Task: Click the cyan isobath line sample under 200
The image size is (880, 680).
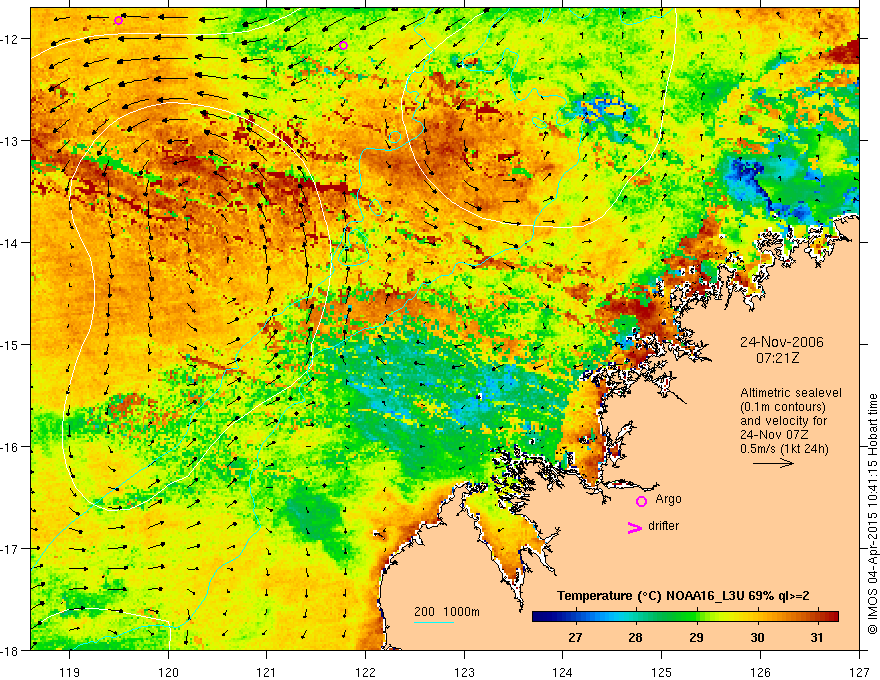Action: pyautogui.click(x=434, y=622)
